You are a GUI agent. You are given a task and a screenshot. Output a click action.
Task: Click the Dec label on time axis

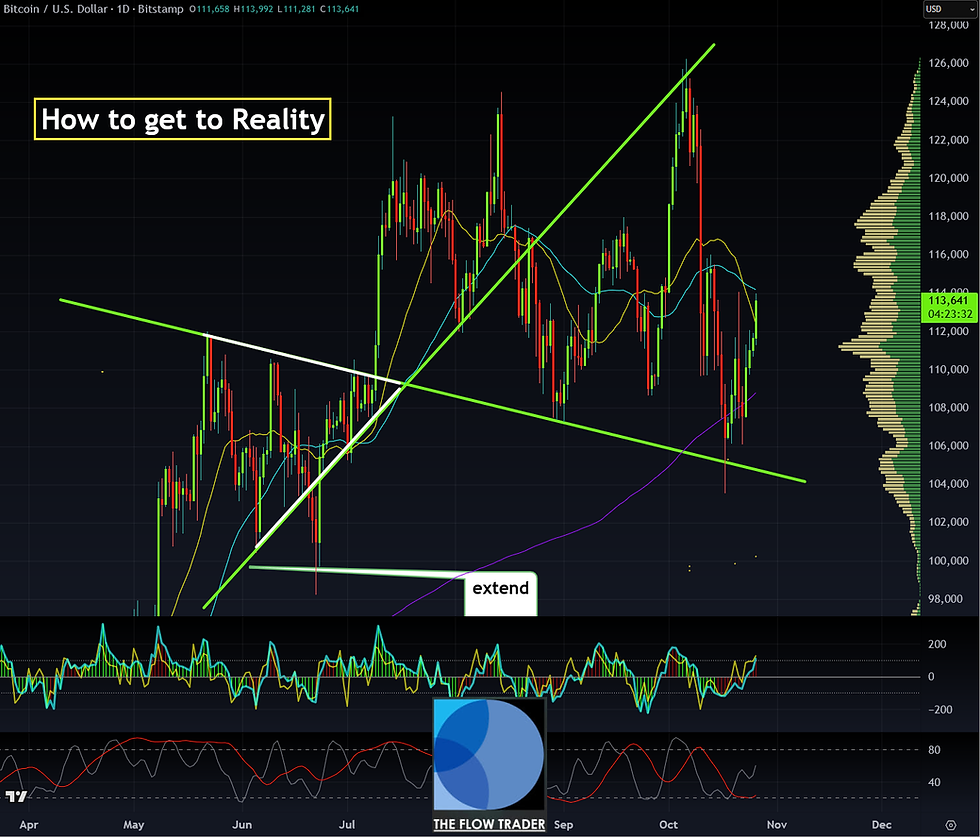881,824
